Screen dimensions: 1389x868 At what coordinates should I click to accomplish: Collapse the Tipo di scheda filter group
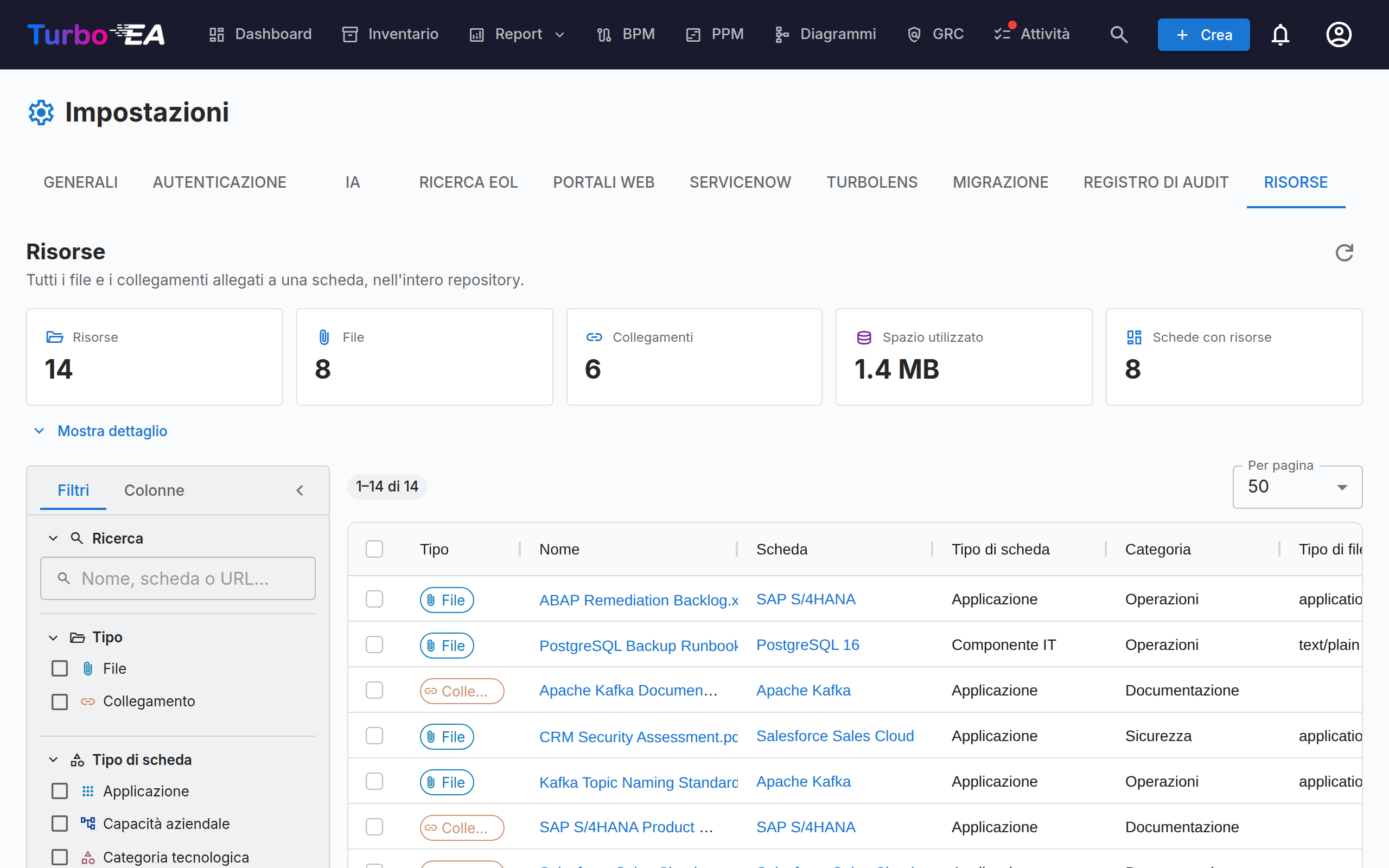pyautogui.click(x=53, y=759)
